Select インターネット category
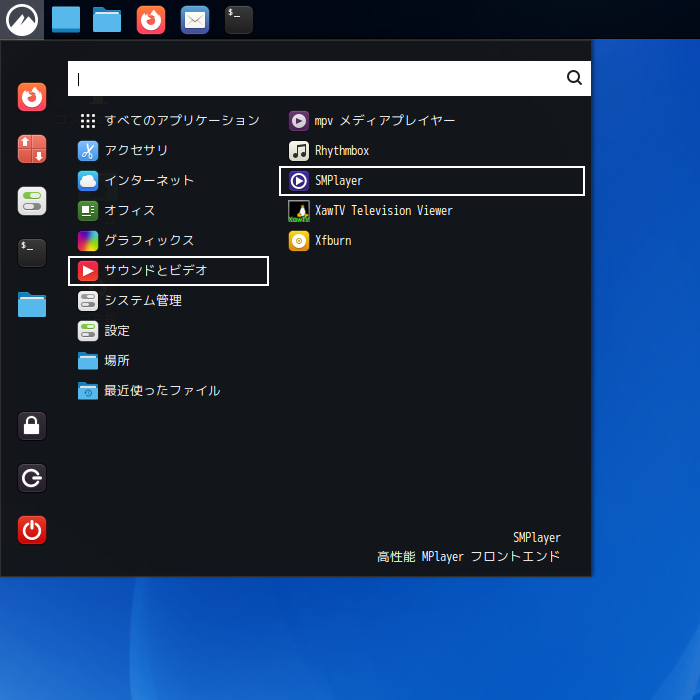Viewport: 700px width, 700px height. 168,180
